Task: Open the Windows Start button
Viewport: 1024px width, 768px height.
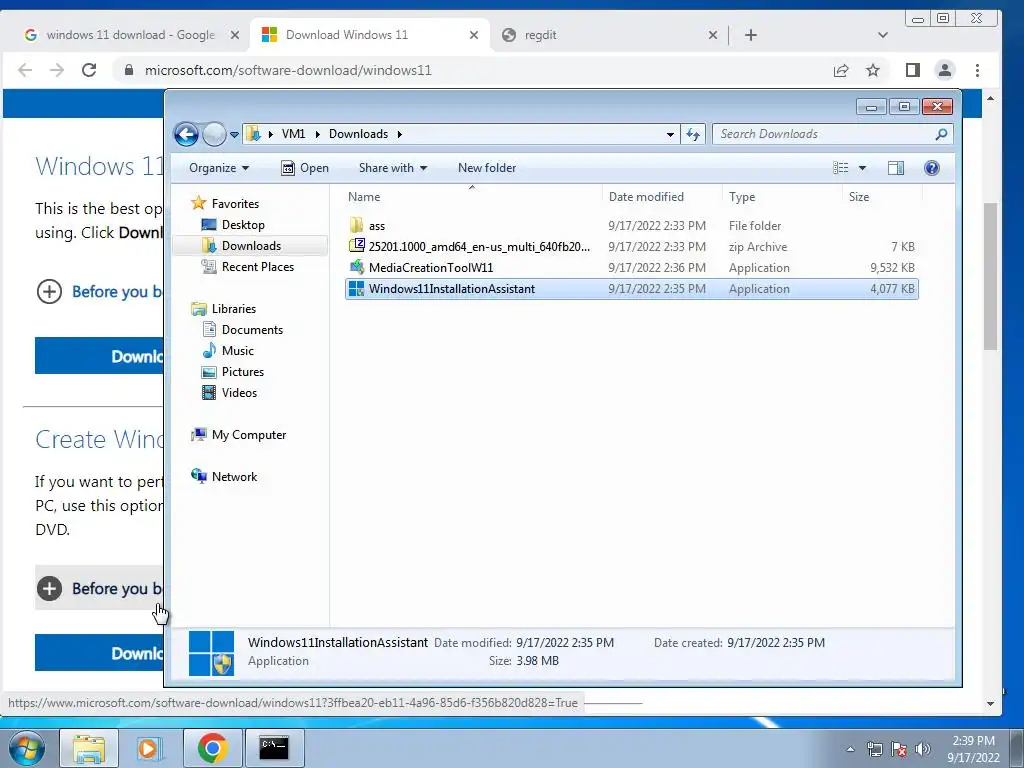Action: coord(27,748)
